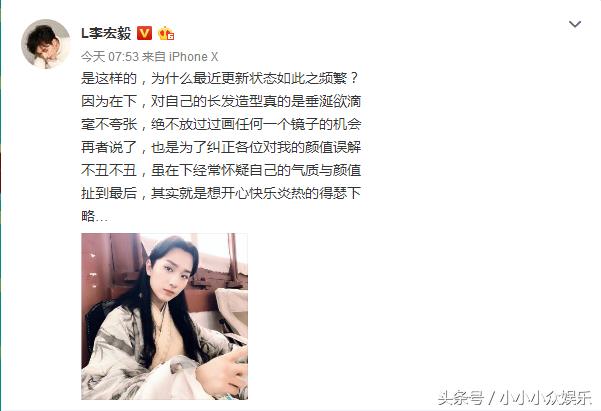
Task: Click the trailing ellipsis after 略
Action: click(x=102, y=218)
